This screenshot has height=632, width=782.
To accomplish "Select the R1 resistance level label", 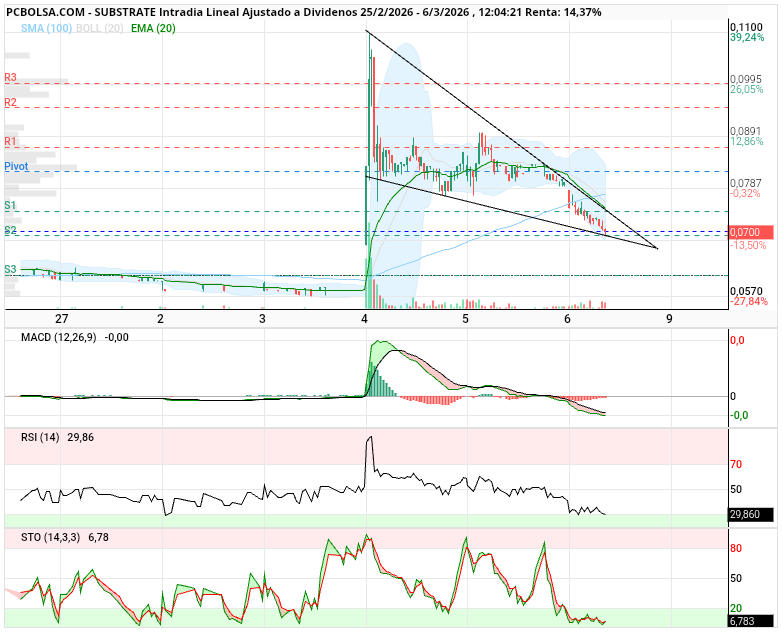I will point(10,142).
